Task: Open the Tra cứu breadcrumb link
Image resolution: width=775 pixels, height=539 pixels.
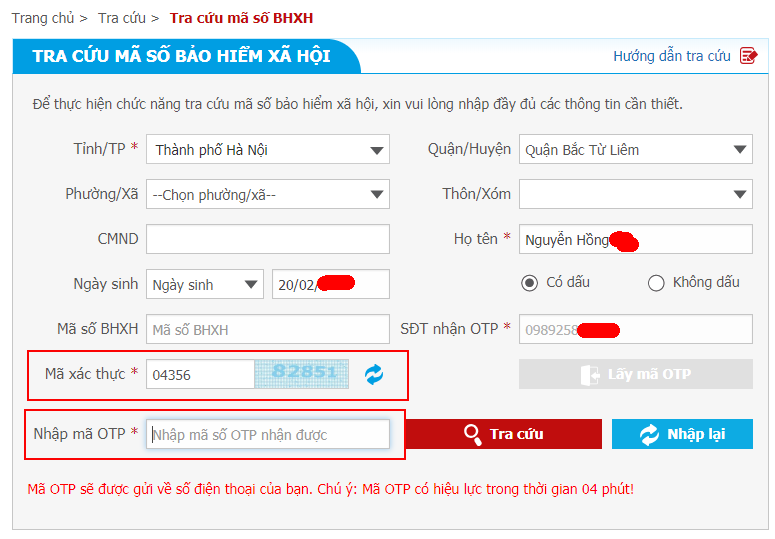Action: (x=122, y=18)
